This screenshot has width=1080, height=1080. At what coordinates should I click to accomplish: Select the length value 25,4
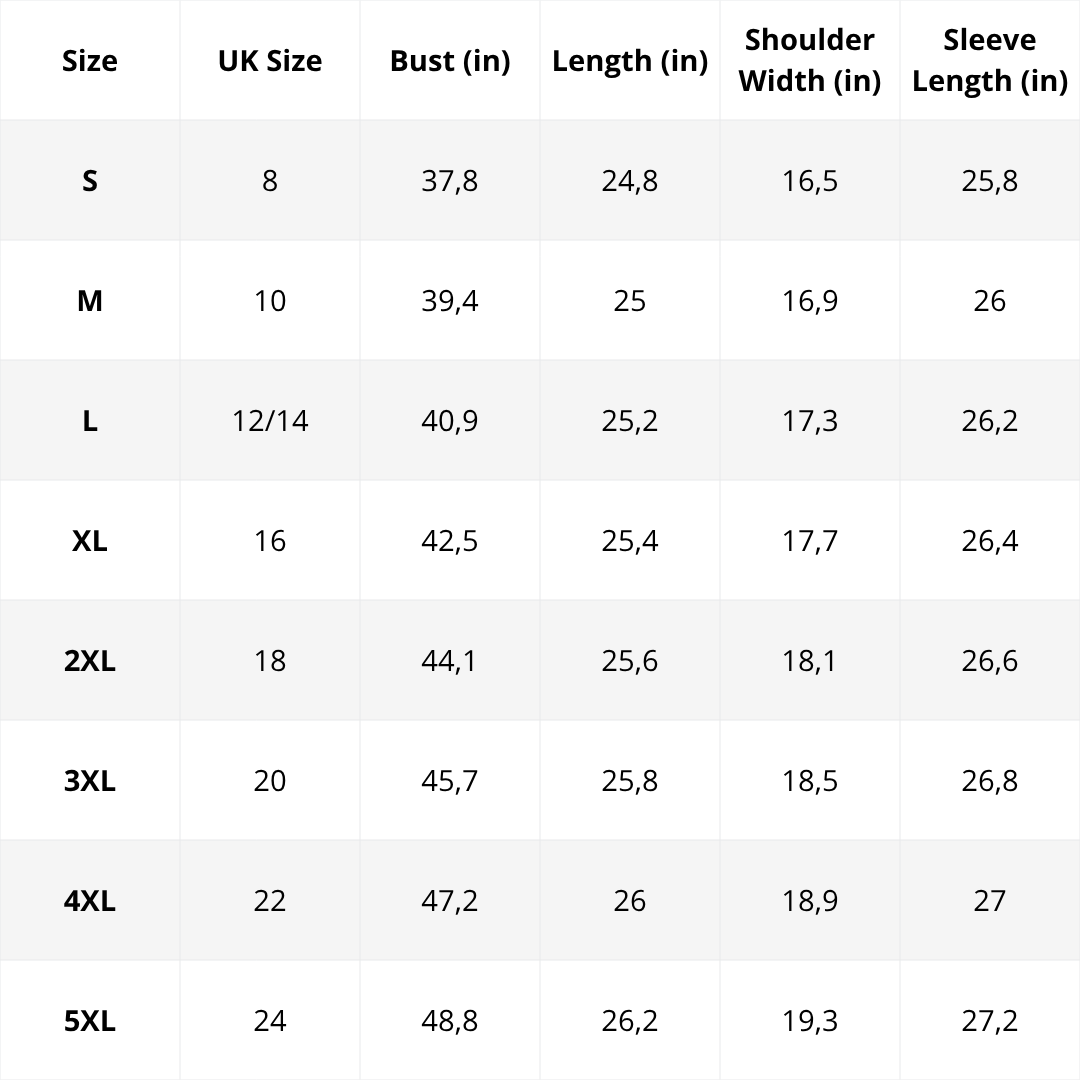630,541
